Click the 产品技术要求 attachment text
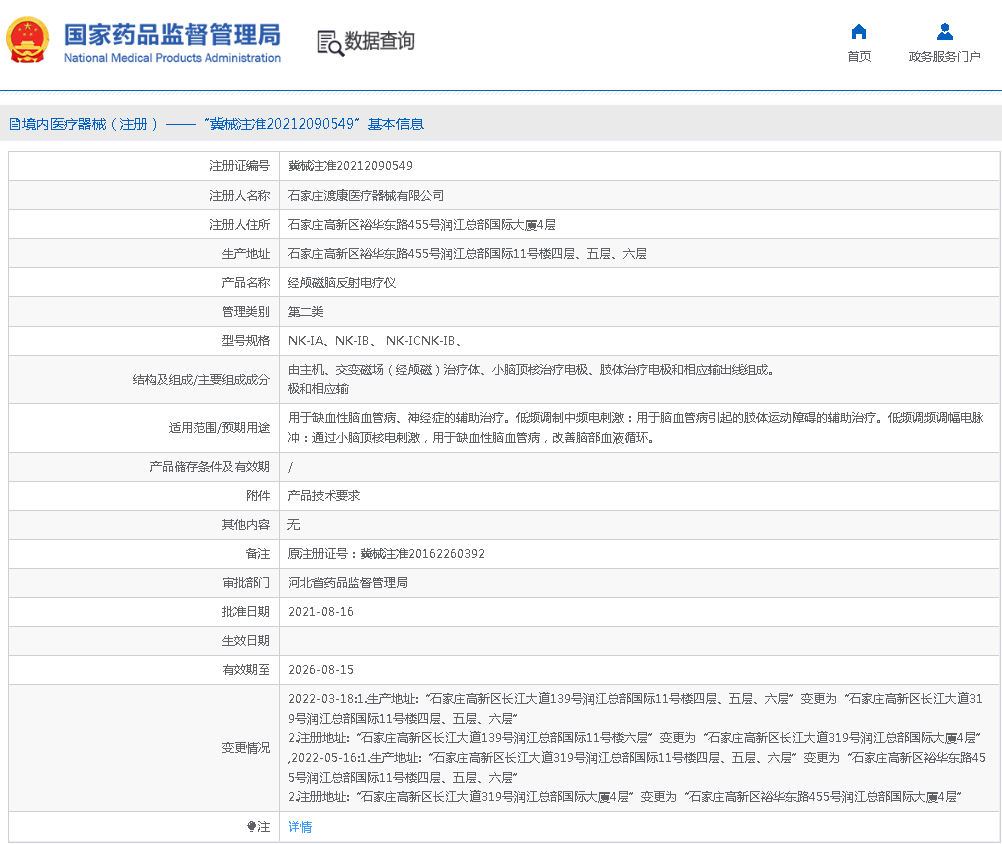1002x844 pixels. click(x=324, y=496)
